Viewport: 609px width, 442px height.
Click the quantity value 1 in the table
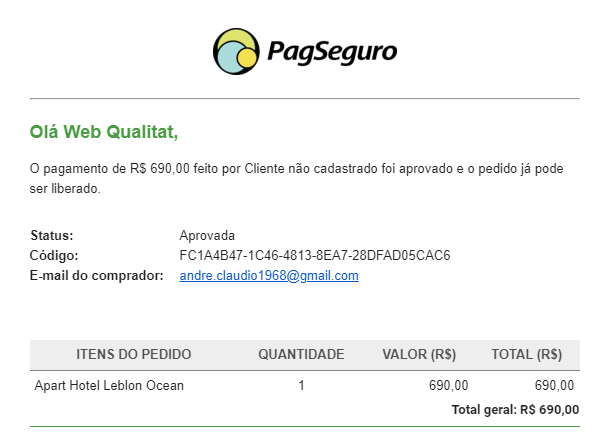301,385
